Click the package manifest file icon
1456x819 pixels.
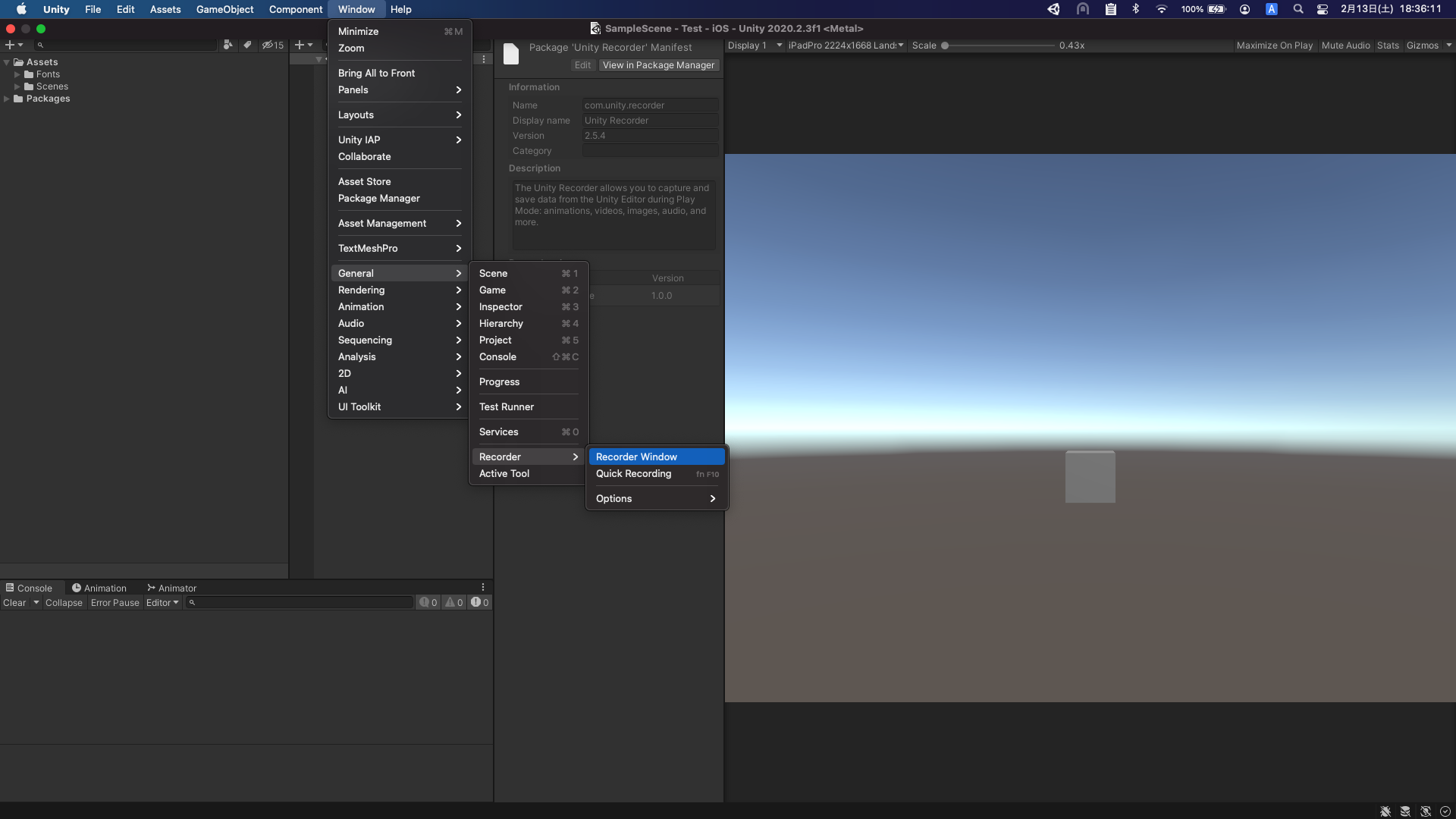(x=511, y=54)
